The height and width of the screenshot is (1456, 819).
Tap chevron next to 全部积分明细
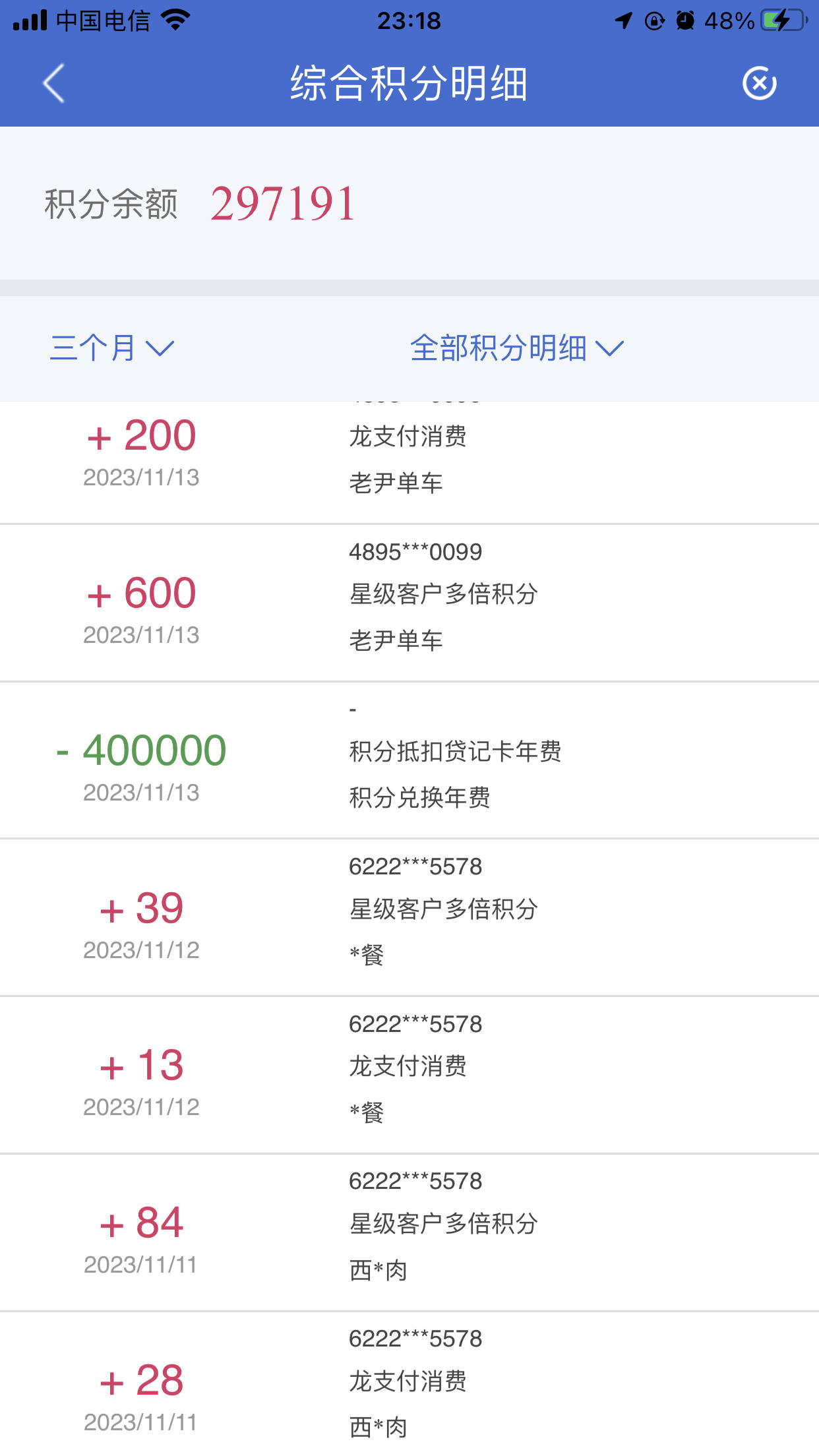609,349
